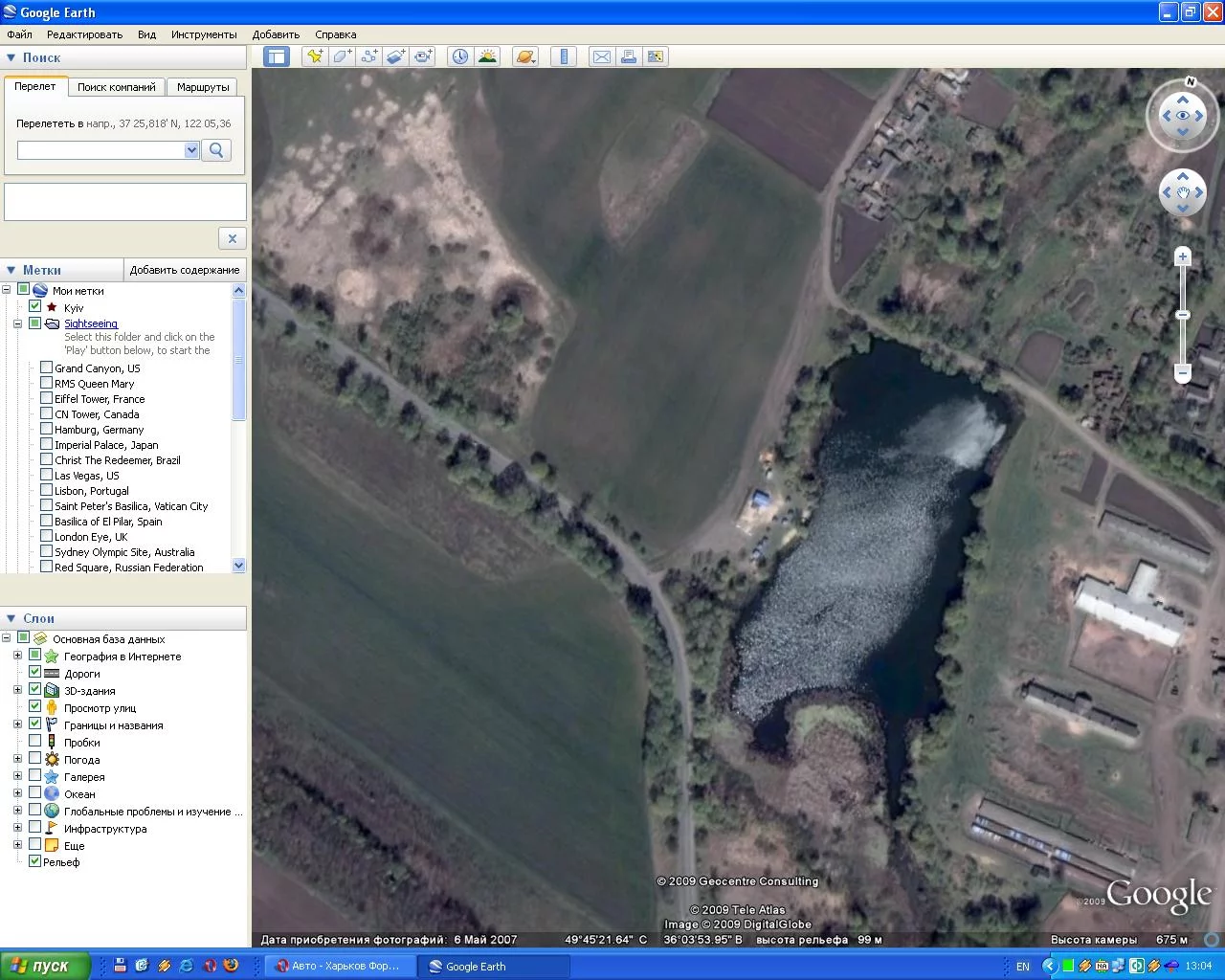Image resolution: width=1225 pixels, height=980 pixels.
Task: Add a new placemark with the pushpin tool
Action: (314, 56)
